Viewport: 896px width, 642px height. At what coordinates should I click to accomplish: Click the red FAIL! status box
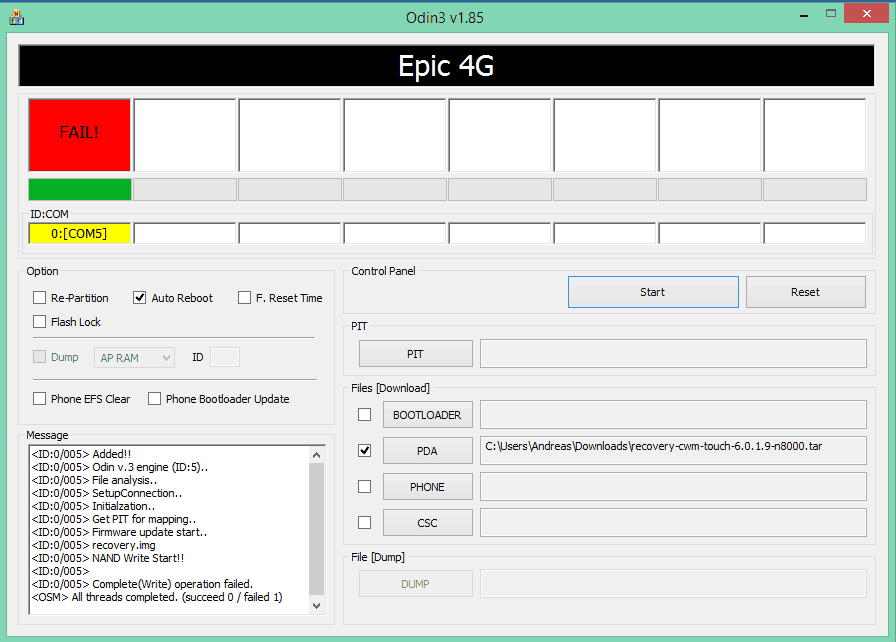[79, 135]
